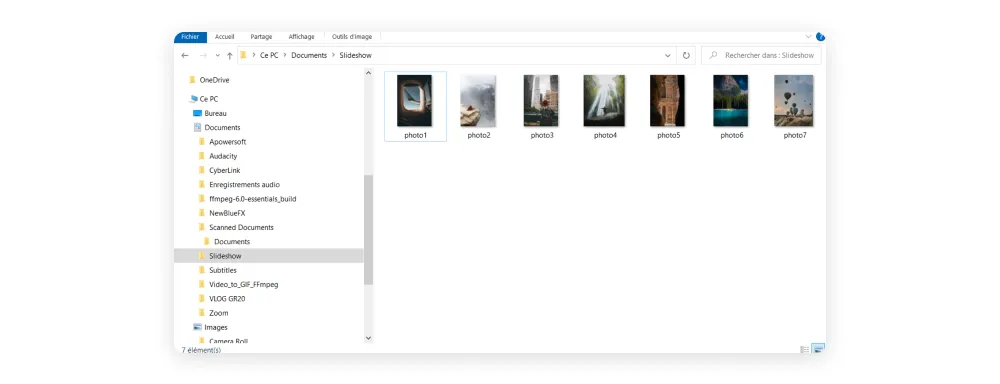Select the photo7 balloons thumbnail
1000x384 pixels.
[794, 101]
